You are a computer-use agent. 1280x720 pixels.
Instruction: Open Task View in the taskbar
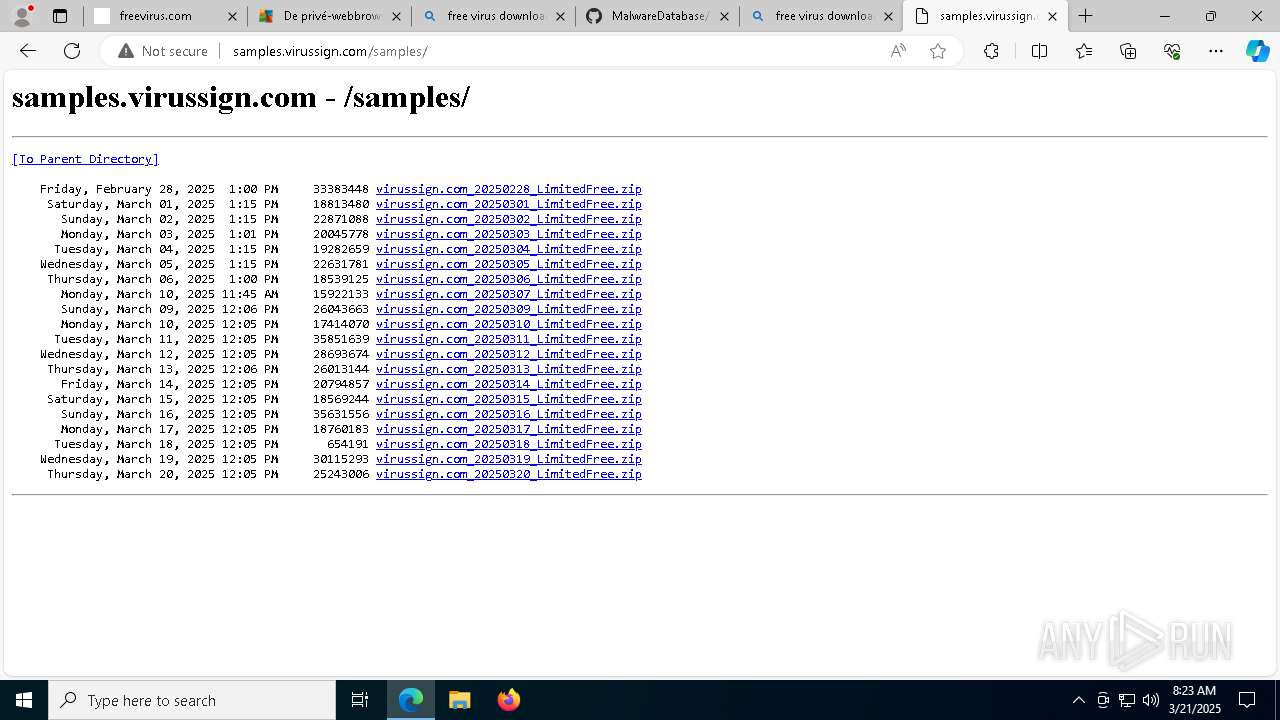point(360,700)
